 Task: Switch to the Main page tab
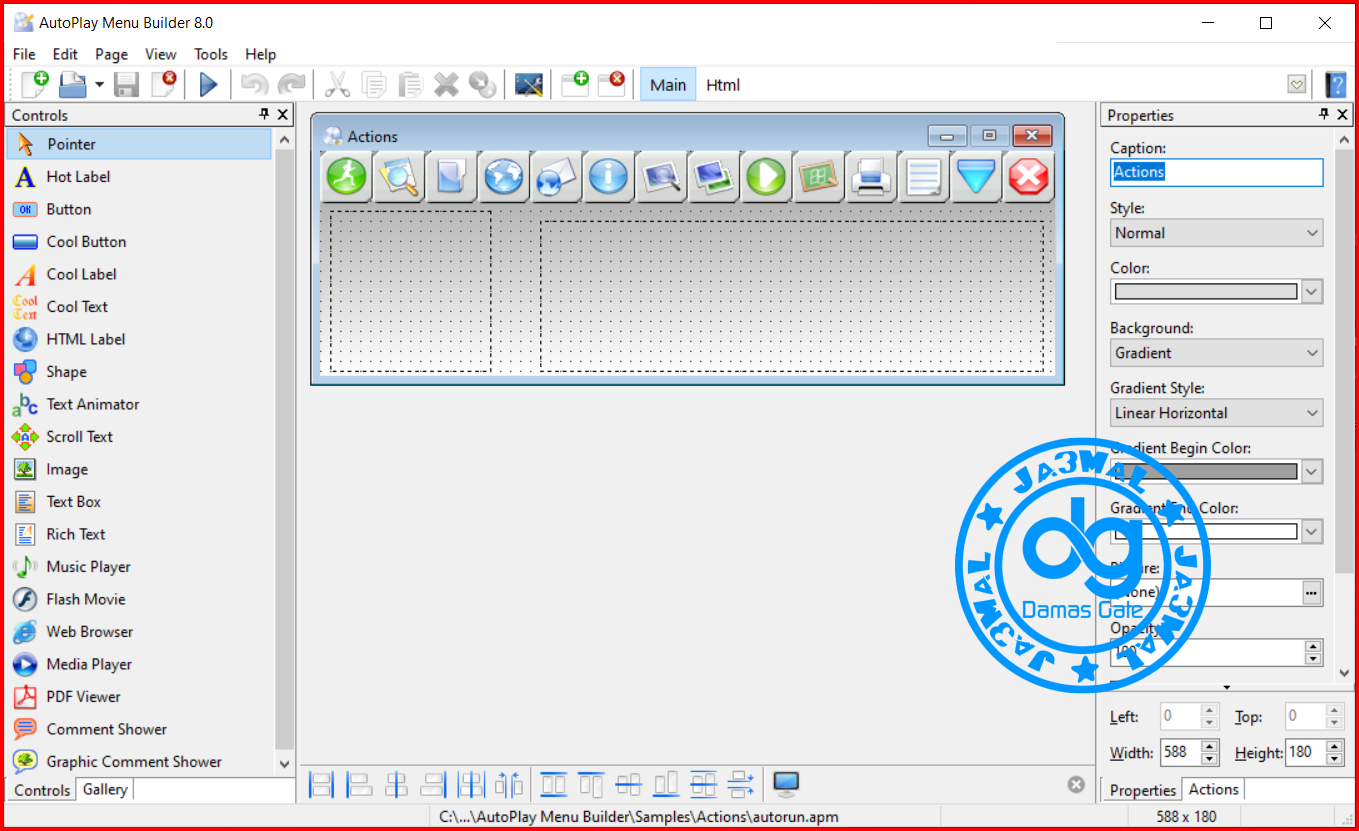(x=668, y=85)
